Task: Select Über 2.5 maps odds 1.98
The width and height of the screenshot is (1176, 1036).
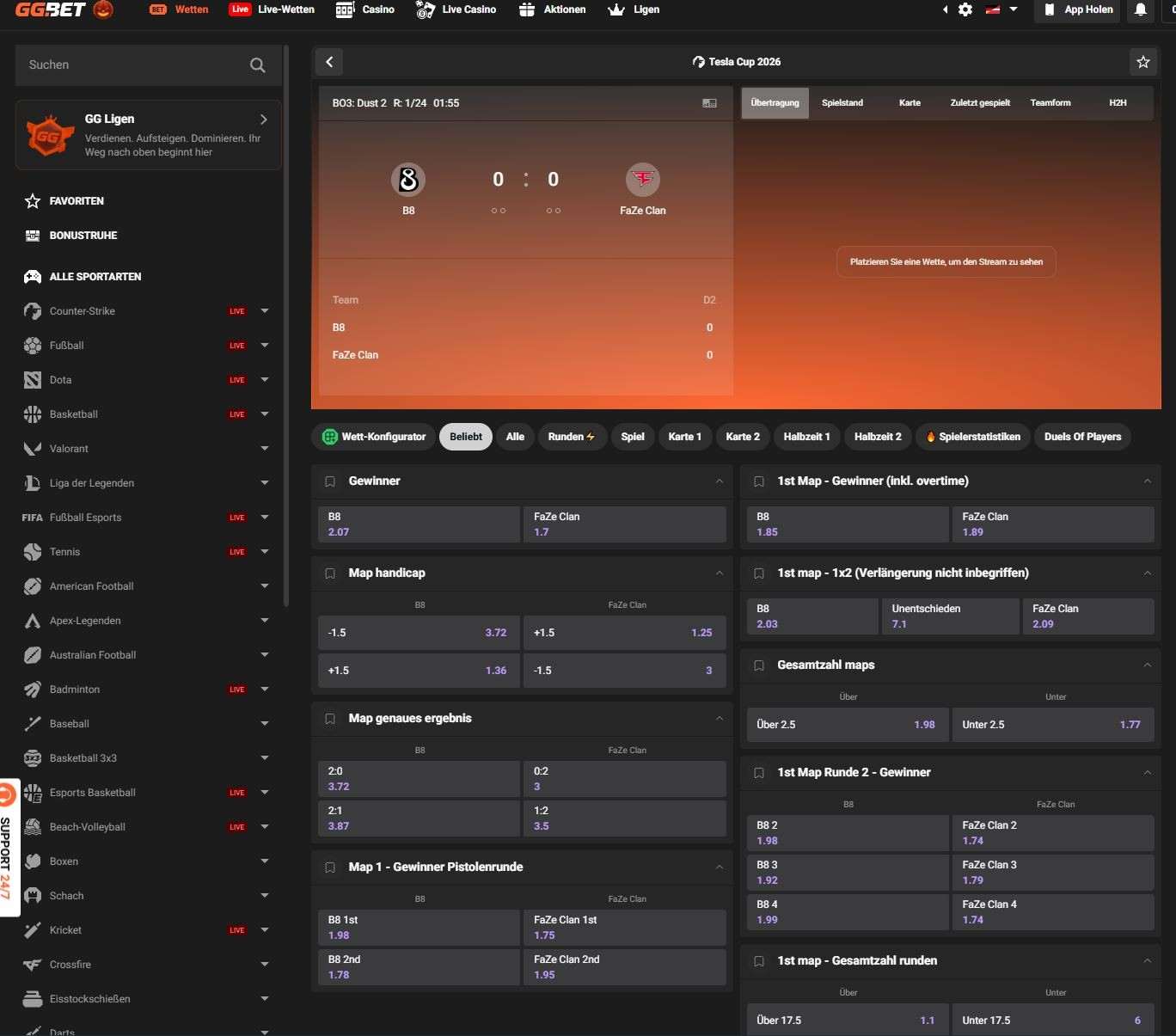Action: pos(847,725)
